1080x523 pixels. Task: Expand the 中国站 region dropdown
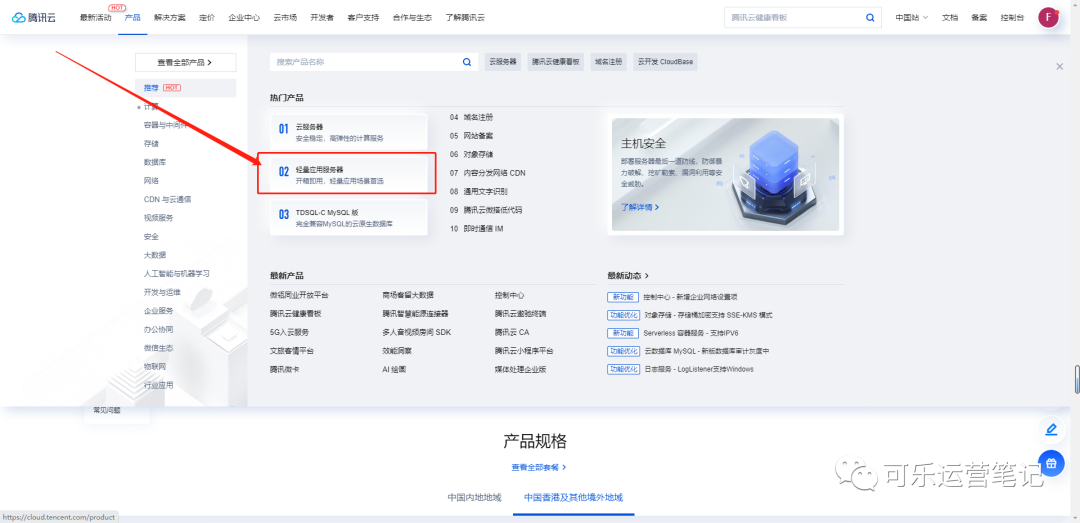(912, 18)
